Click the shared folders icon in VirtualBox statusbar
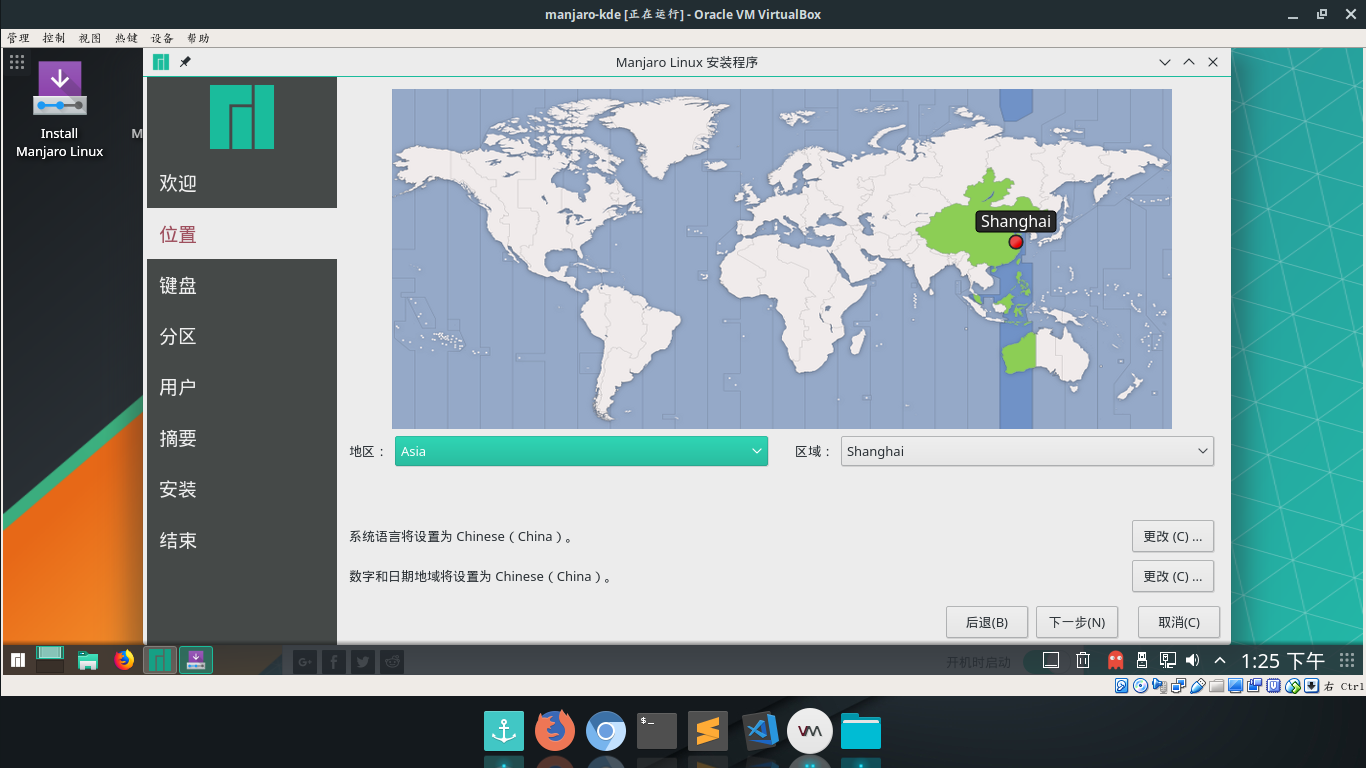This screenshot has width=1366, height=768. [1217, 686]
